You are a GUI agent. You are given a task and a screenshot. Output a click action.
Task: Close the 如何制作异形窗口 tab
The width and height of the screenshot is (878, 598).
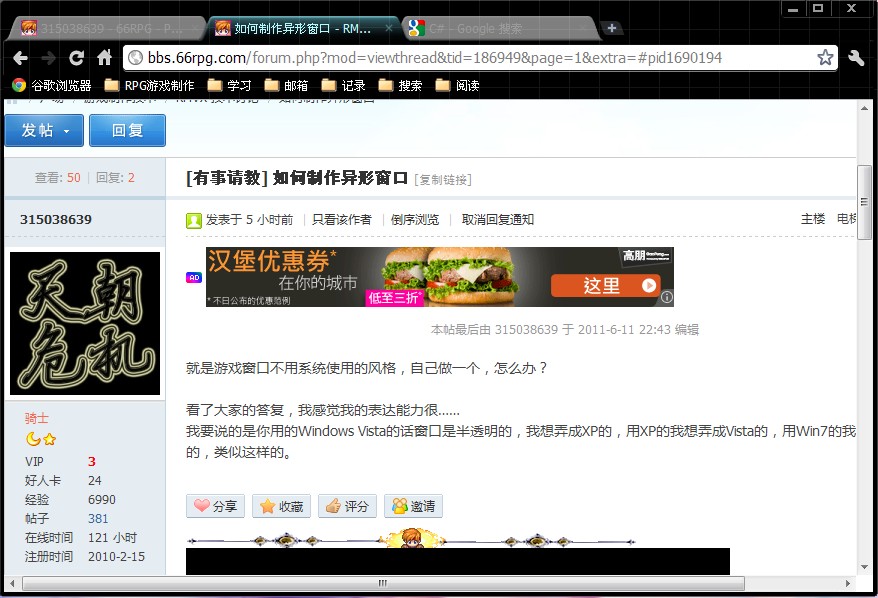(389, 28)
